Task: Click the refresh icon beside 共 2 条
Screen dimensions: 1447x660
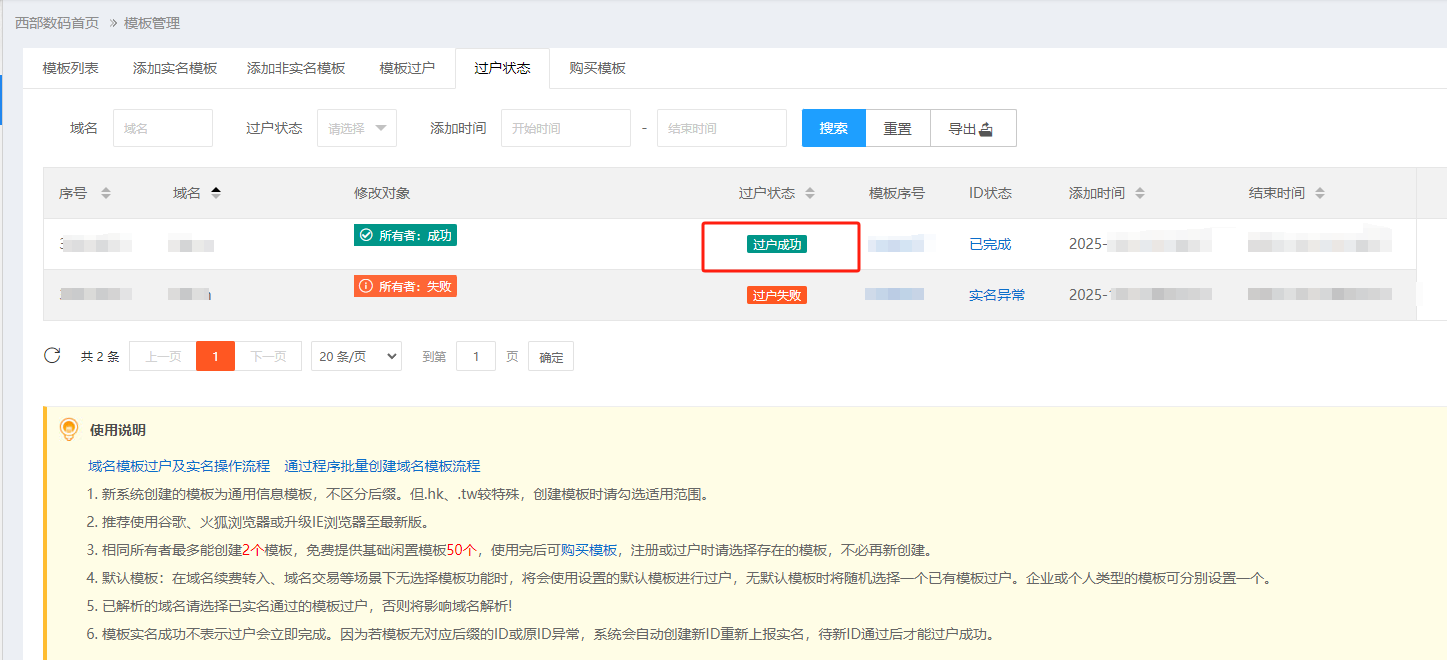Action: click(52, 356)
